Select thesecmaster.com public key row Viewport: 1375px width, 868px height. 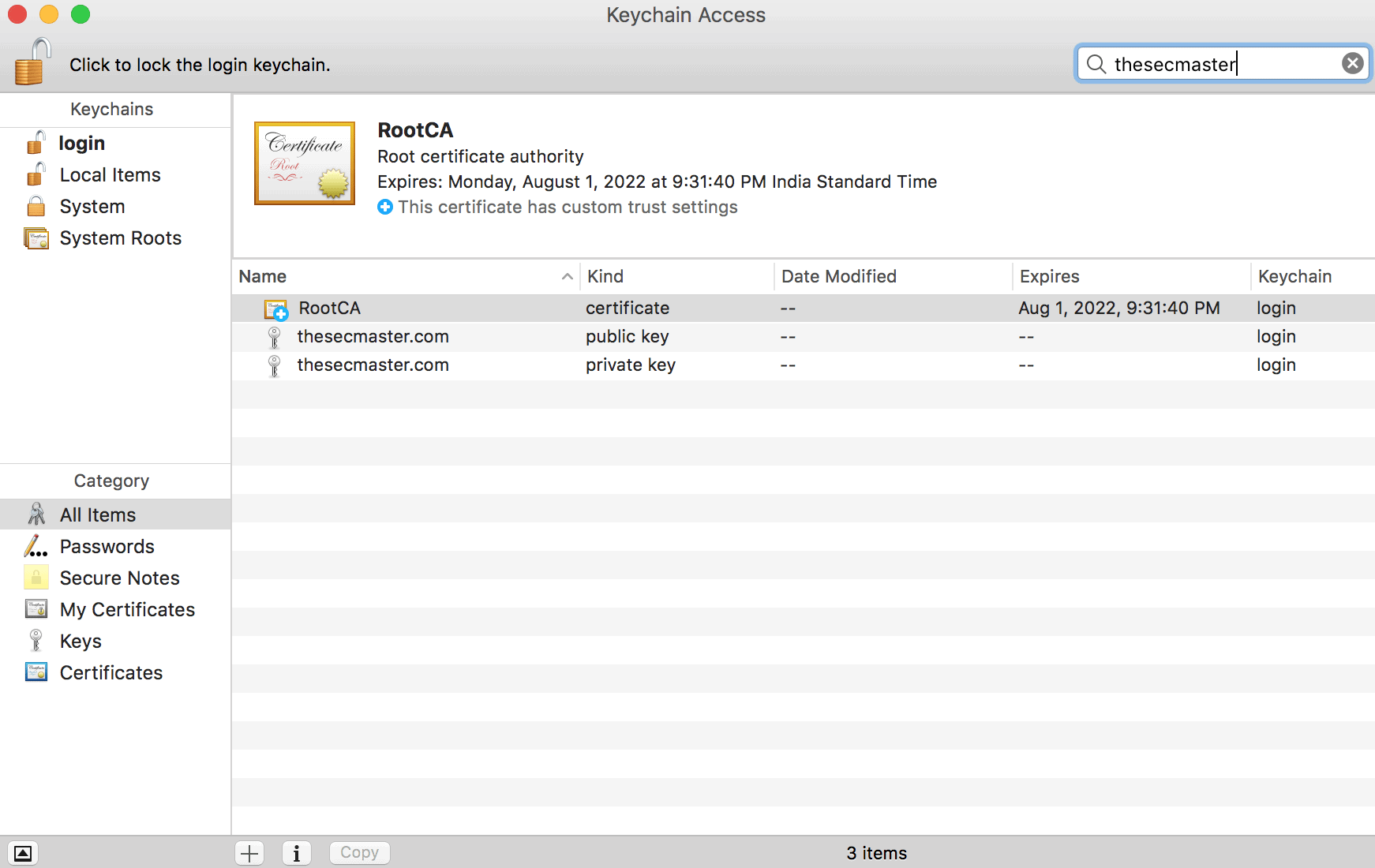[x=804, y=337]
